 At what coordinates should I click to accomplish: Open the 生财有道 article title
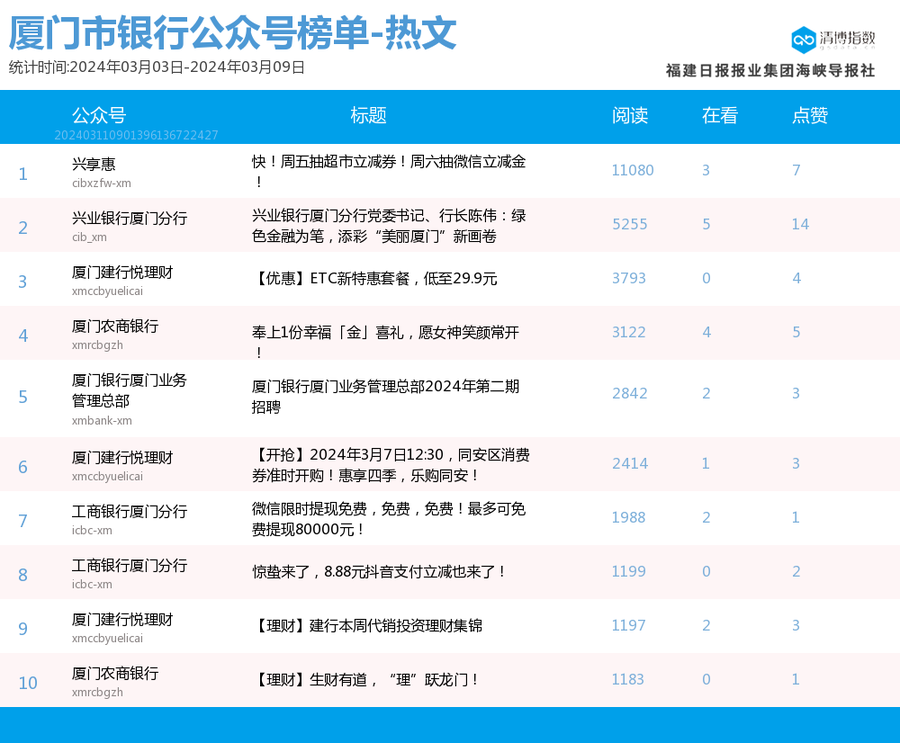366,680
